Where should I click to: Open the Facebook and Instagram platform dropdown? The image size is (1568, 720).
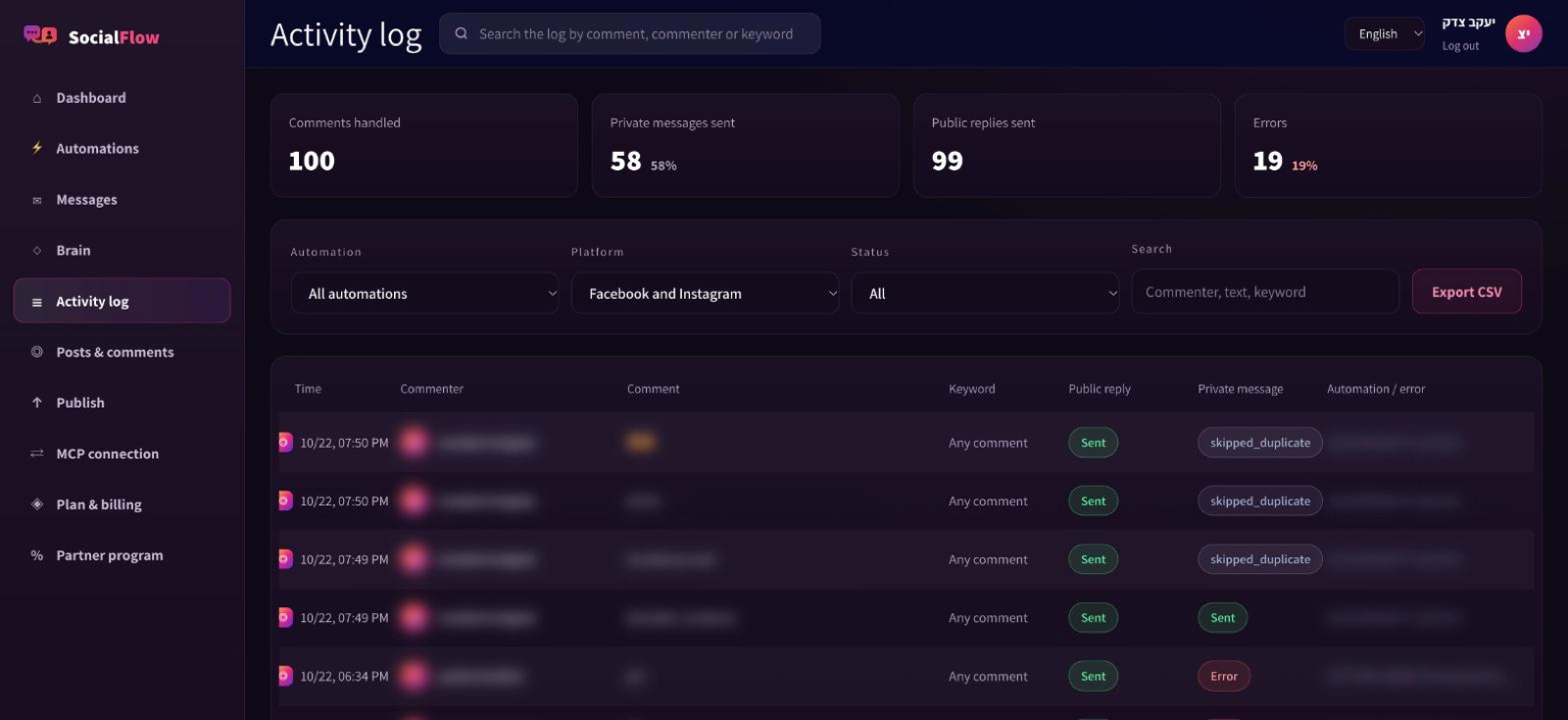[706, 293]
